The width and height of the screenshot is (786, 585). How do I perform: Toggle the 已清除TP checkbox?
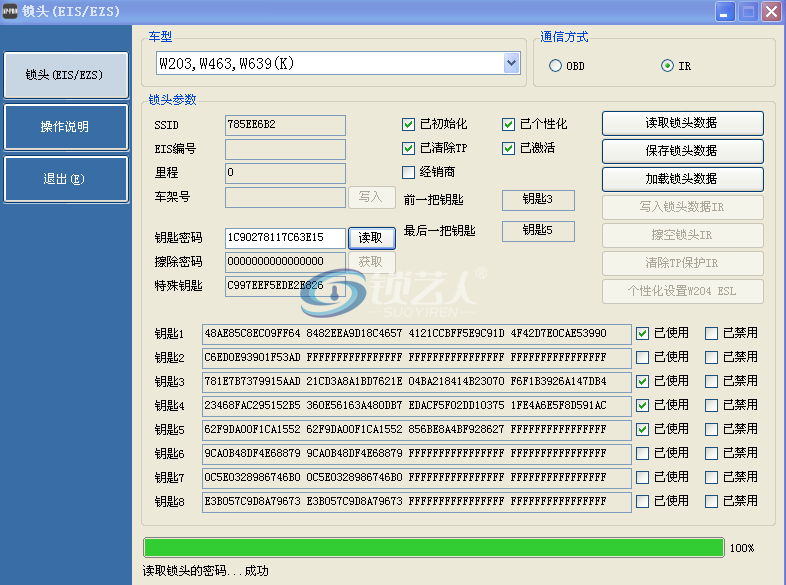tap(408, 148)
